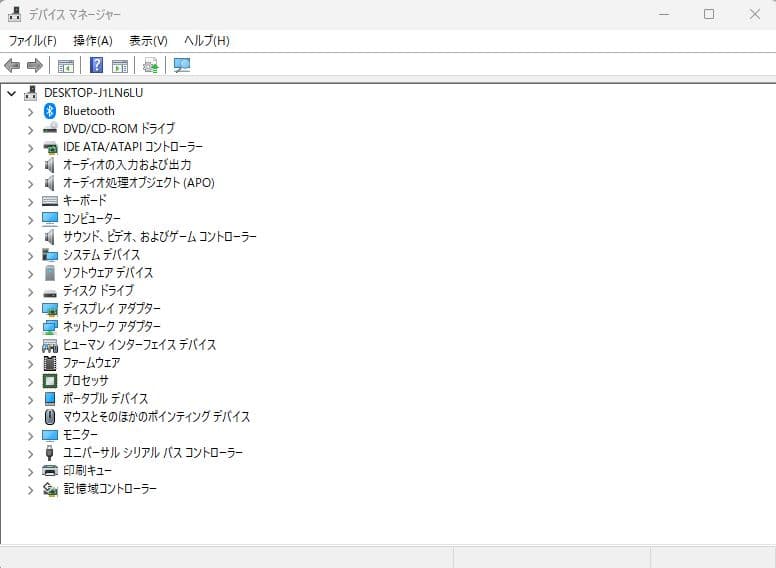
Task: Click the Update driver toolbar icon
Action: 150,65
